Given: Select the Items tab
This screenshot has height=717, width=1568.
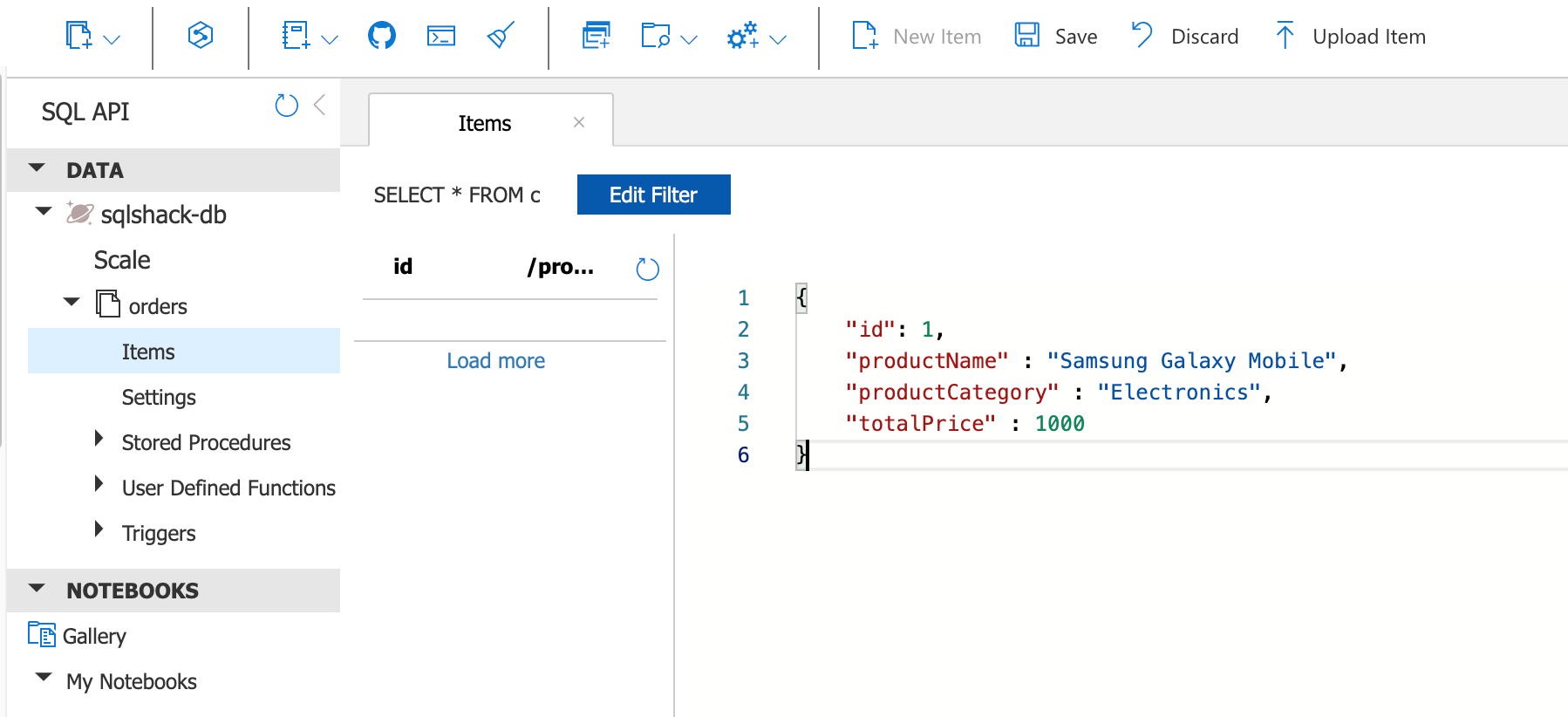Looking at the screenshot, I should pyautogui.click(x=484, y=123).
